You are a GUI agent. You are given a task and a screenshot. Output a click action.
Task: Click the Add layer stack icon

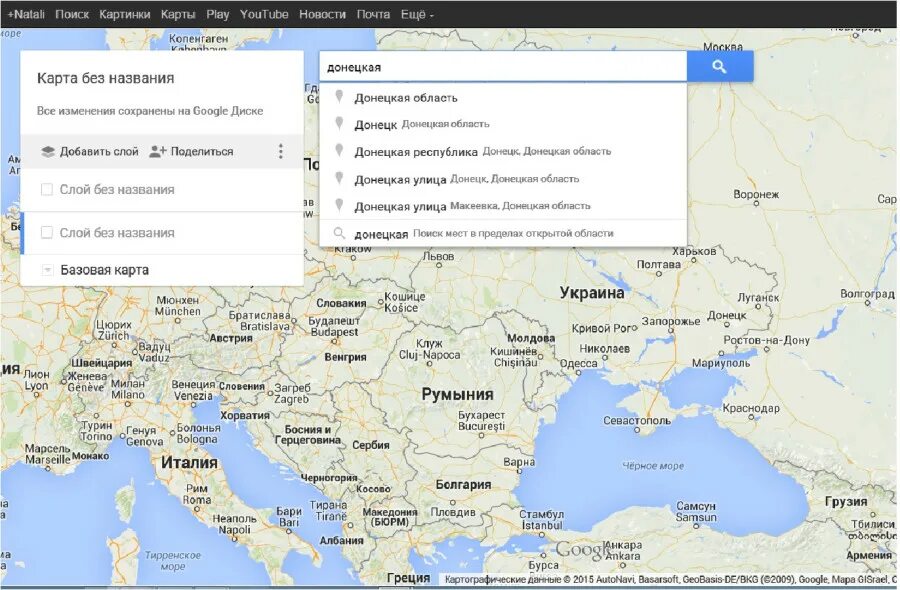48,152
